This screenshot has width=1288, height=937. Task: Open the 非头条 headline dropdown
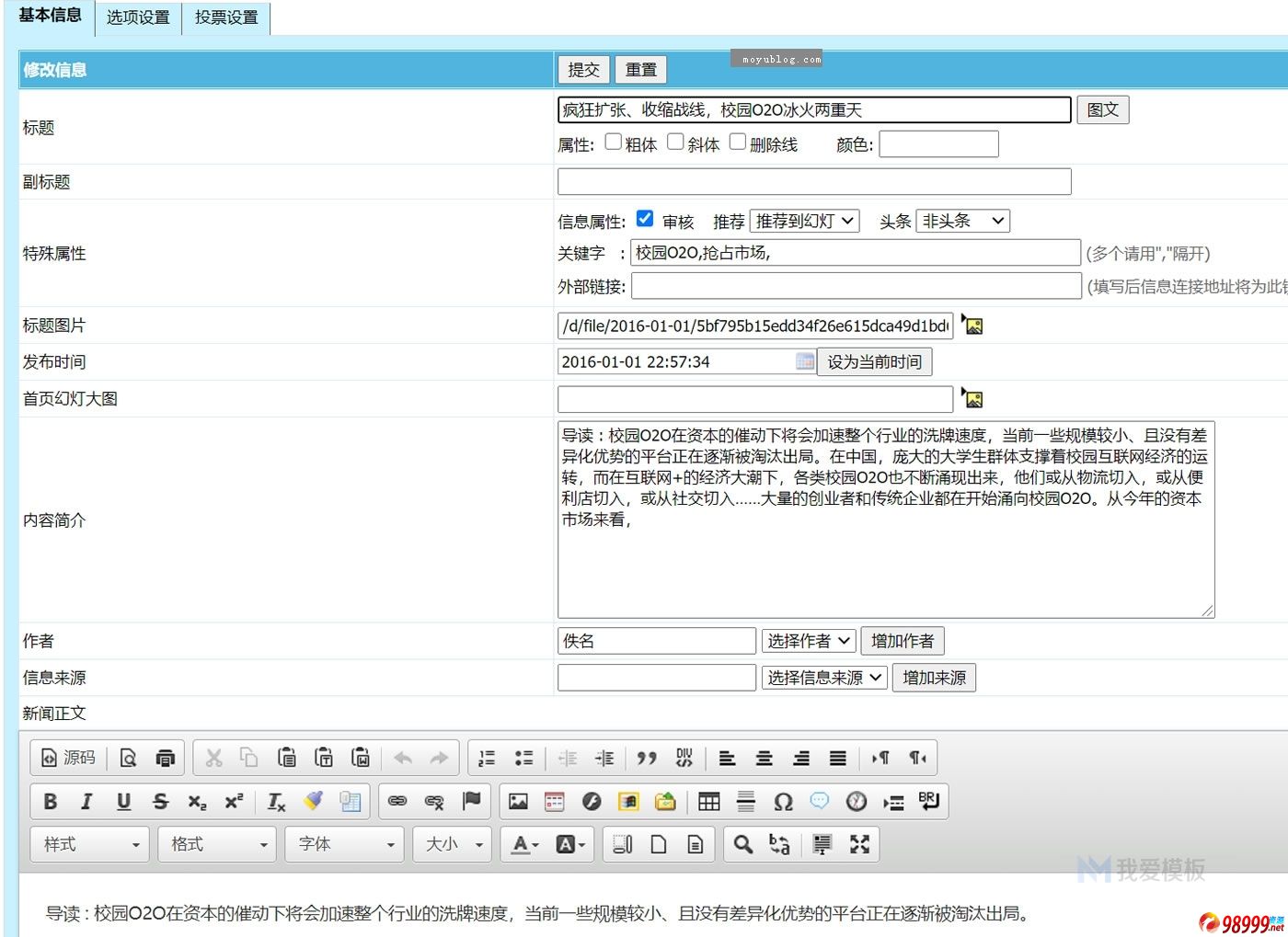(x=963, y=221)
